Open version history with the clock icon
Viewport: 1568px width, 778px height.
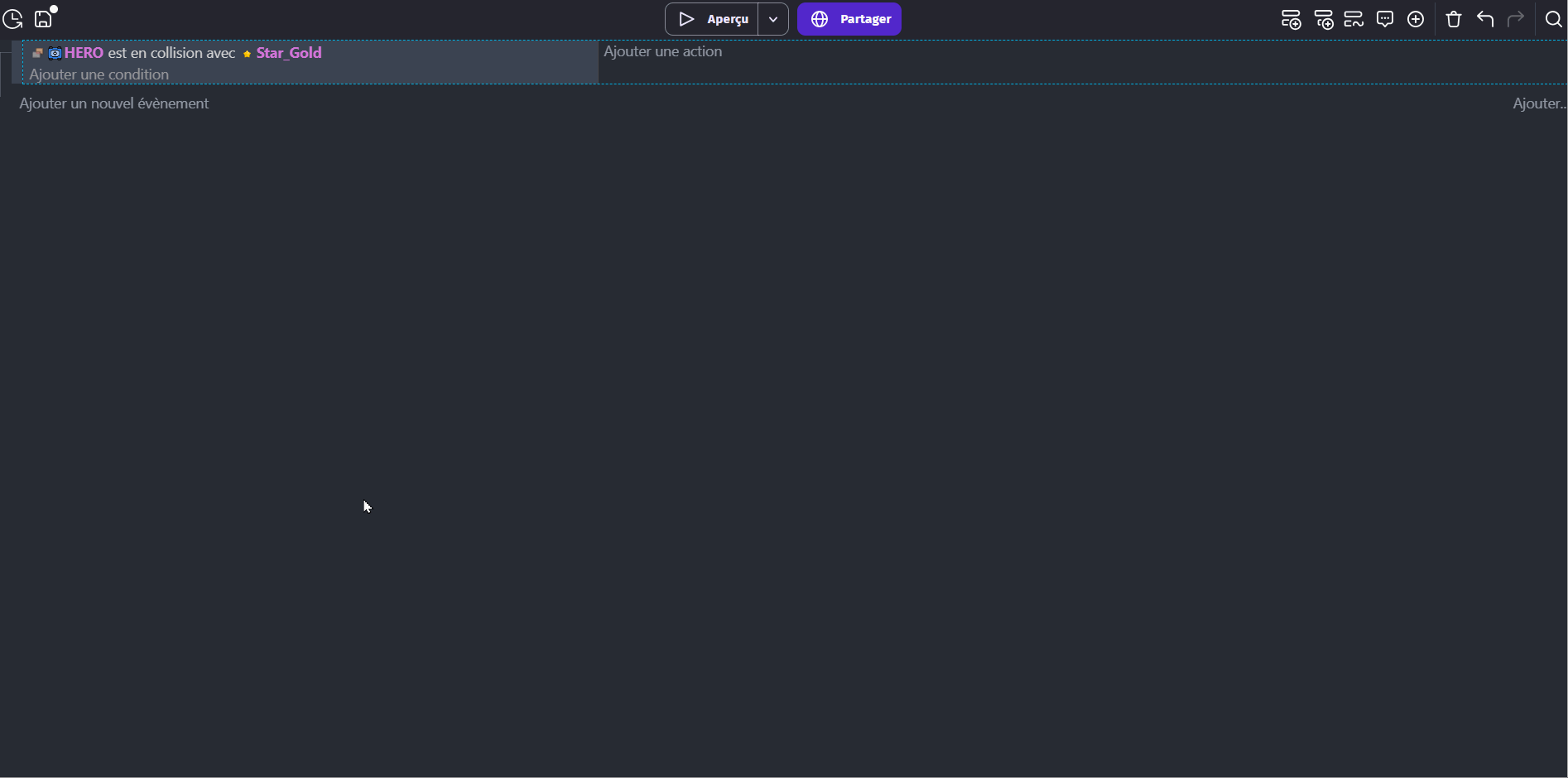13,18
